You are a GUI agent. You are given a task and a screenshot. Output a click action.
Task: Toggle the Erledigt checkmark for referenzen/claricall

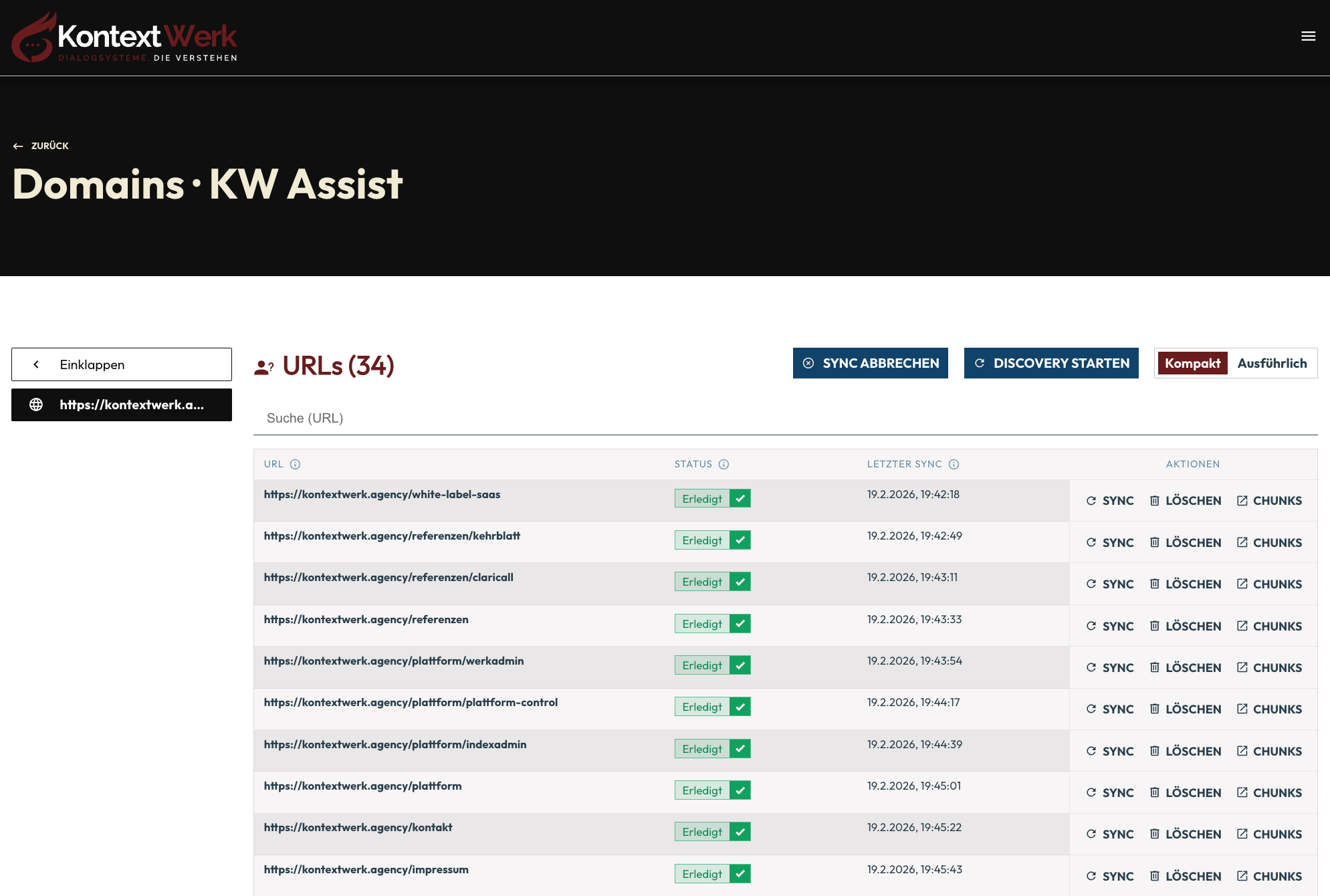740,581
